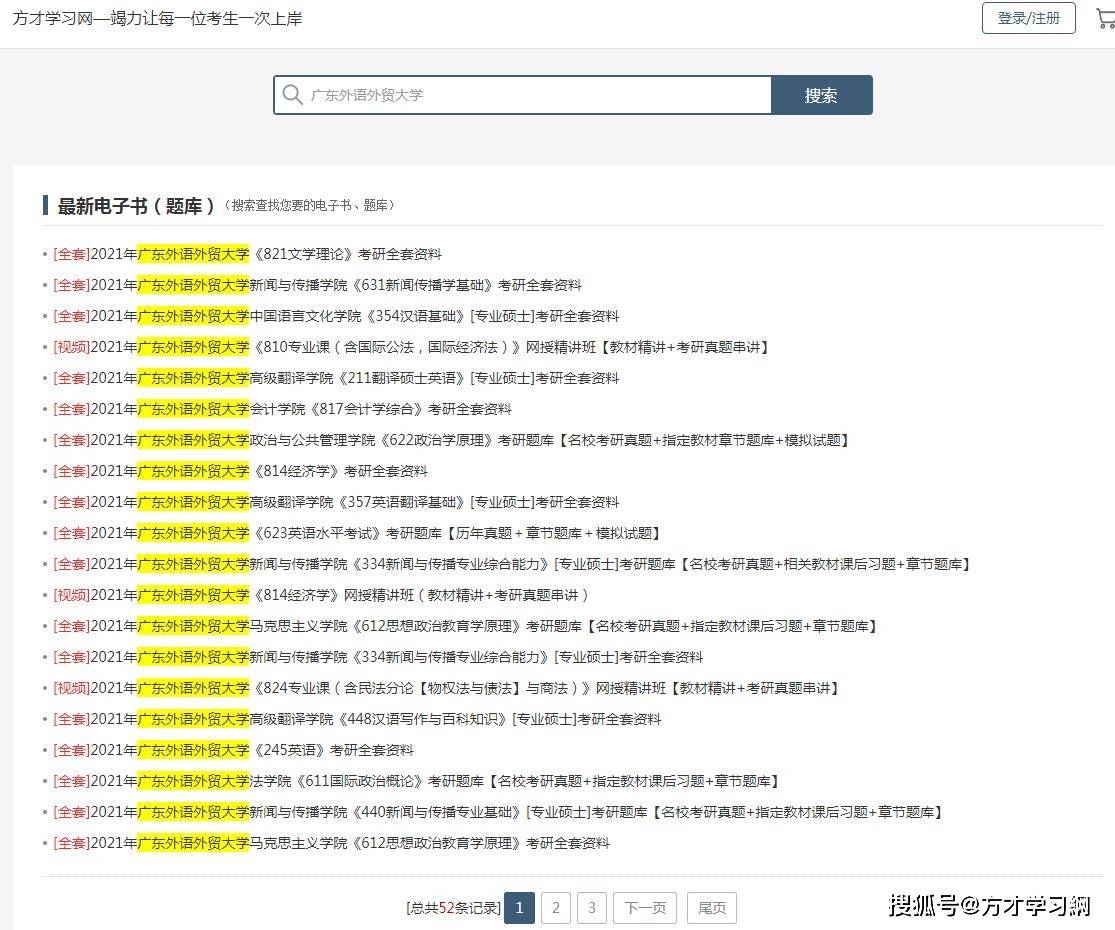Open the 法学院《611国际政治概论》考研题库 link

tap(416, 781)
